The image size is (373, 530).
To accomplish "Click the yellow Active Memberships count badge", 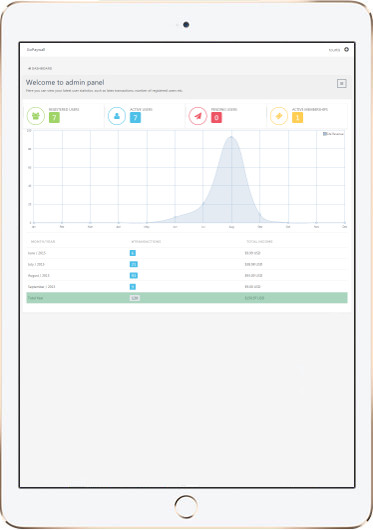I will click(x=297, y=118).
